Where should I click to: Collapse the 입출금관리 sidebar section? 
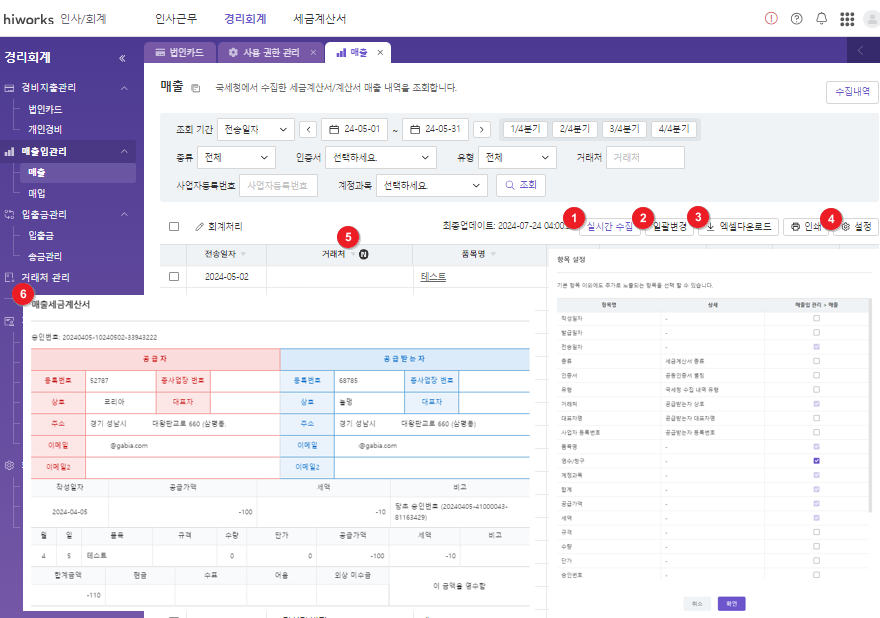tap(125, 214)
